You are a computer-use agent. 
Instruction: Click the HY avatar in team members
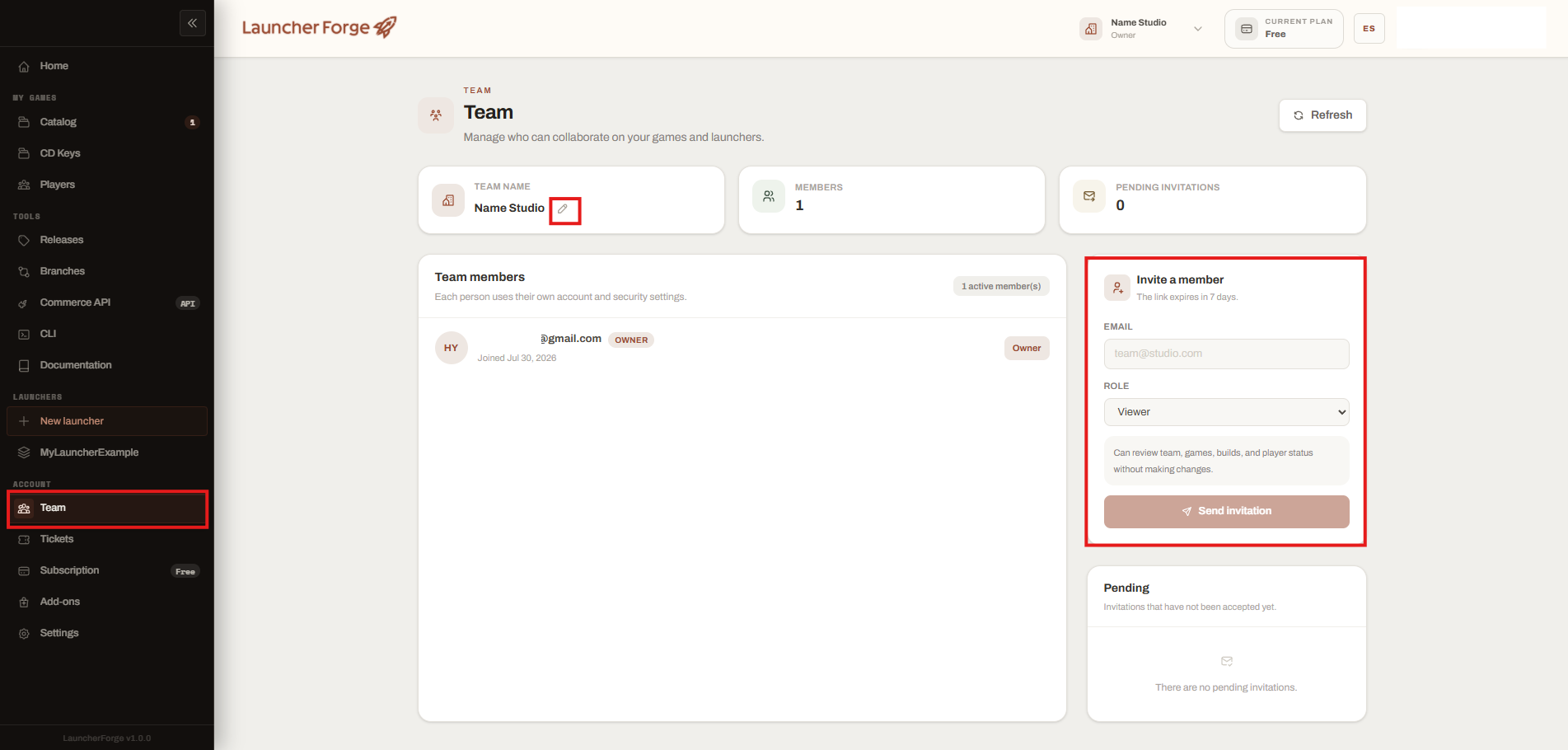452,348
